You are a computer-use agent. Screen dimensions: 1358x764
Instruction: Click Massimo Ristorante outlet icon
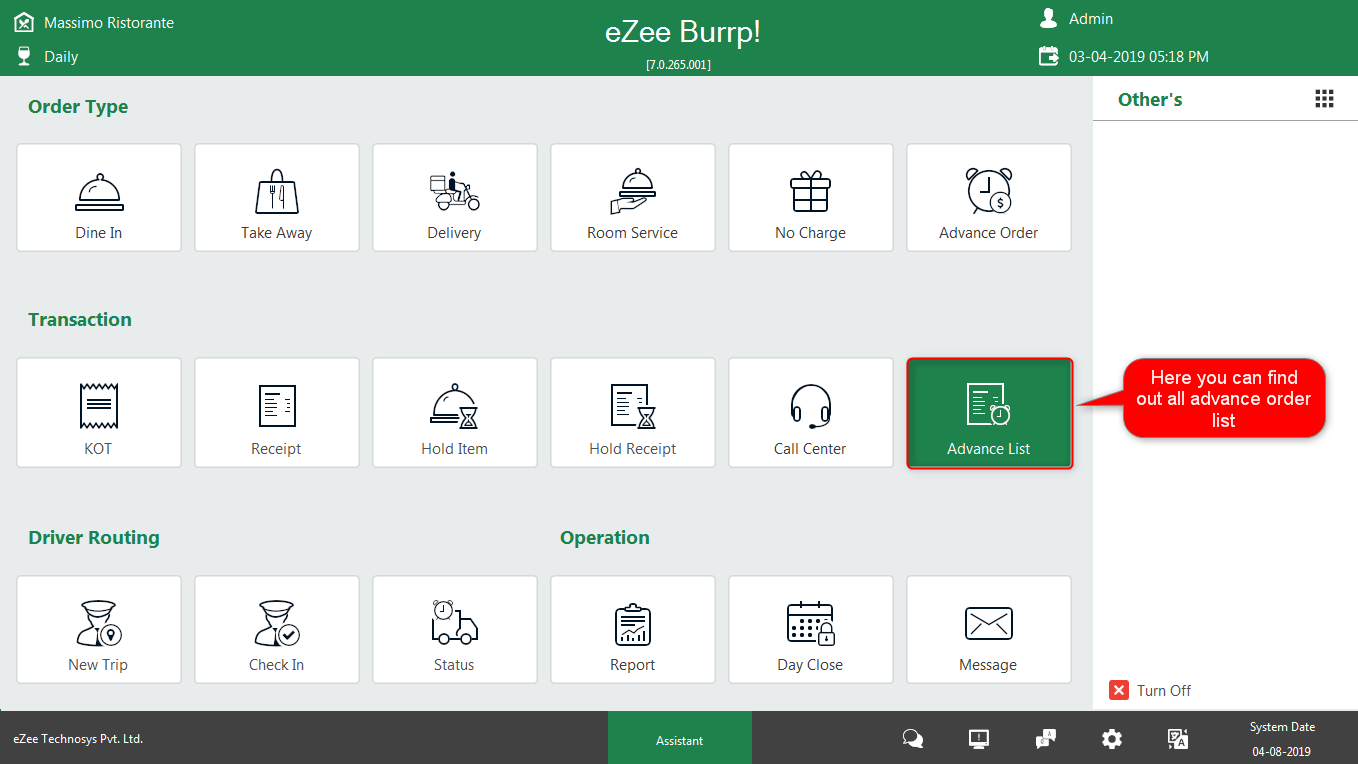tap(24, 21)
